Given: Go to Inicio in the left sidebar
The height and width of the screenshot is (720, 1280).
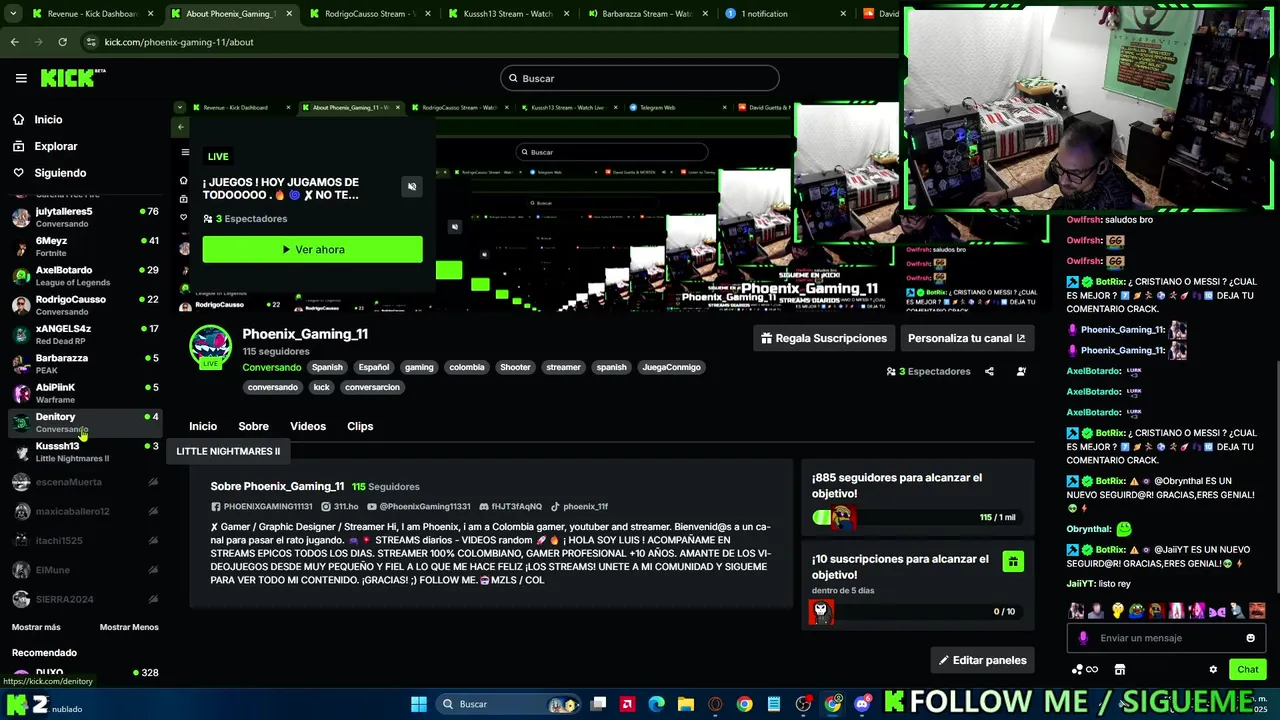Looking at the screenshot, I should coord(48,119).
